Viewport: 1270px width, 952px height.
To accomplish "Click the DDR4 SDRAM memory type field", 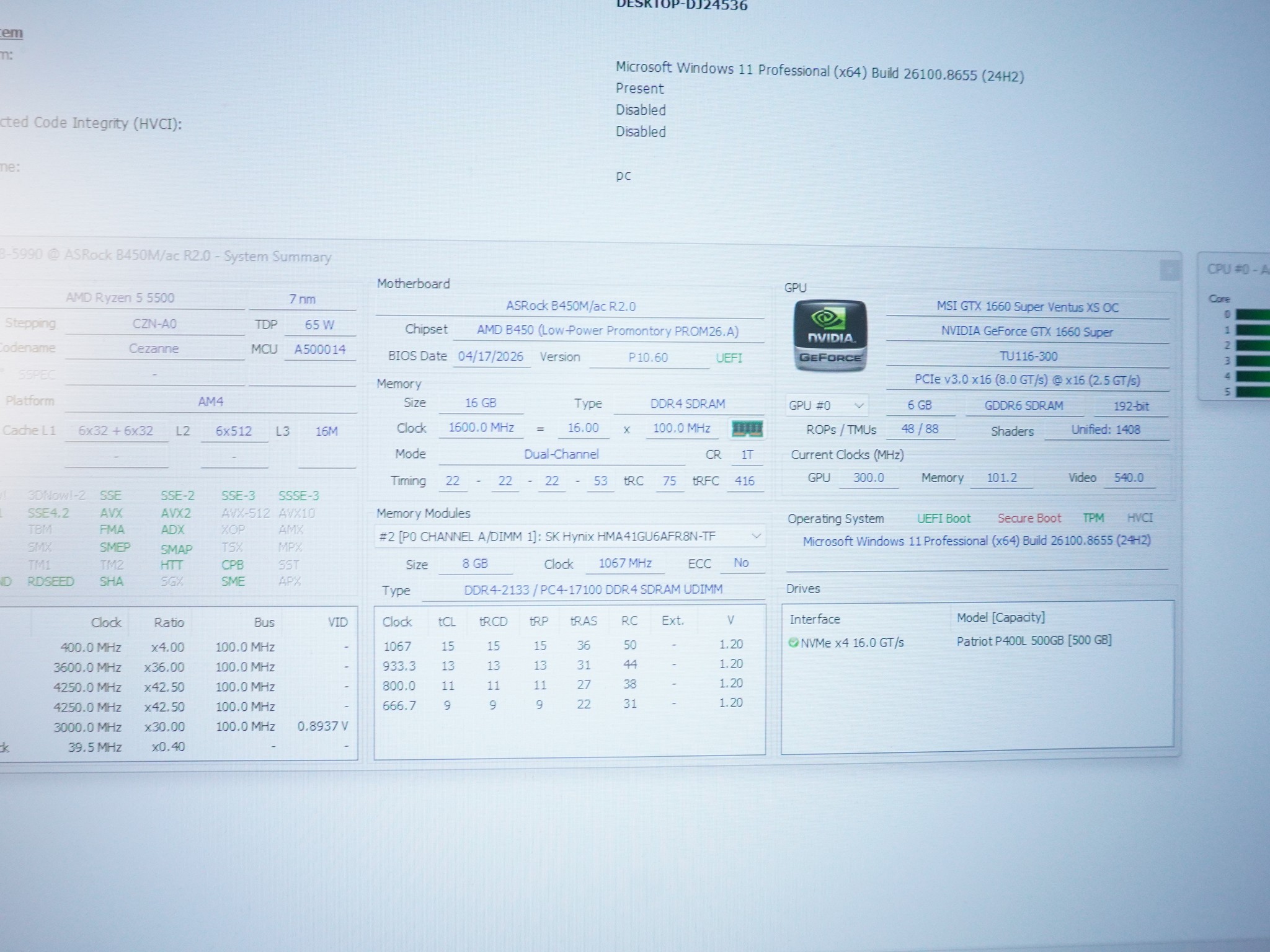I will [x=688, y=404].
